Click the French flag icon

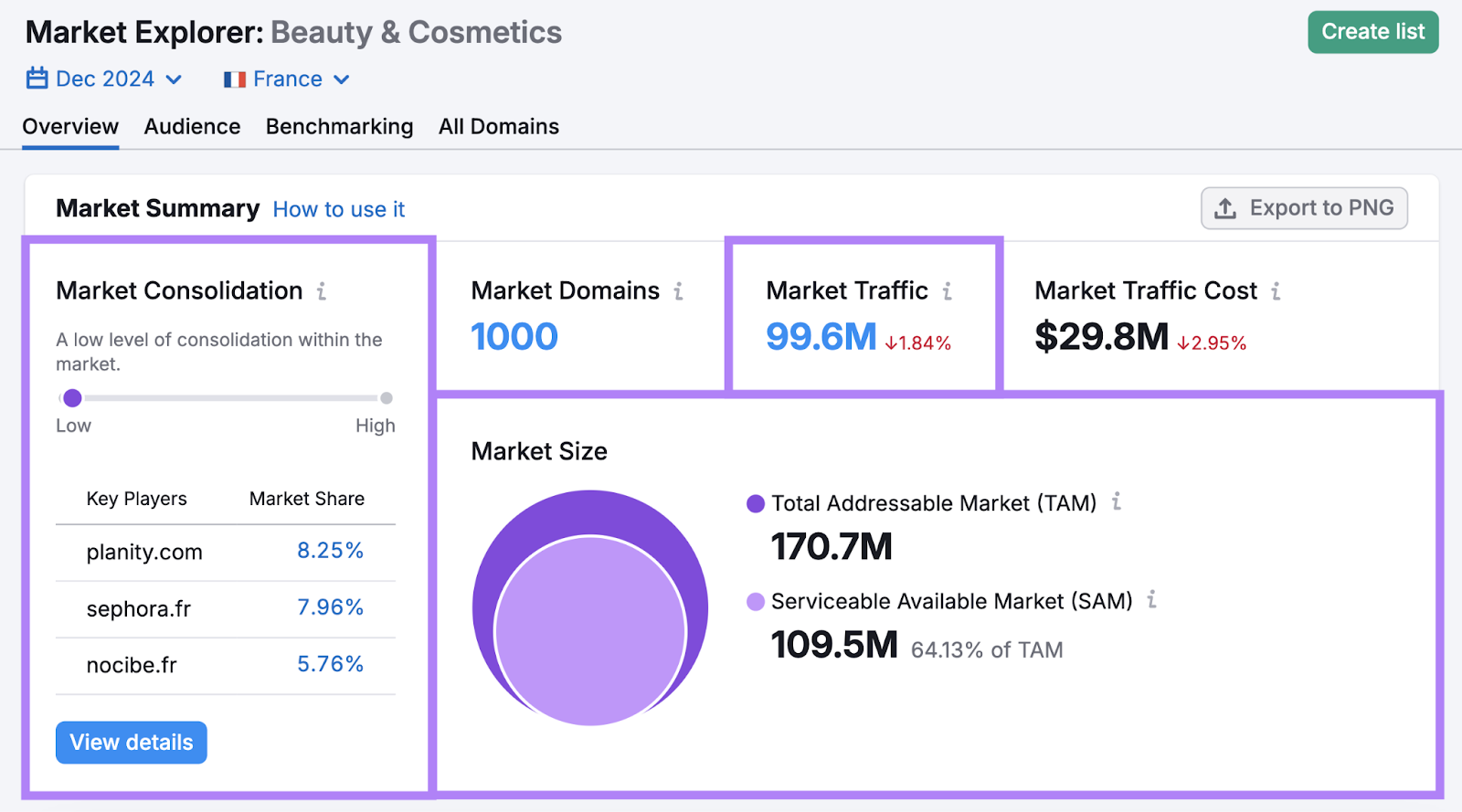(235, 79)
